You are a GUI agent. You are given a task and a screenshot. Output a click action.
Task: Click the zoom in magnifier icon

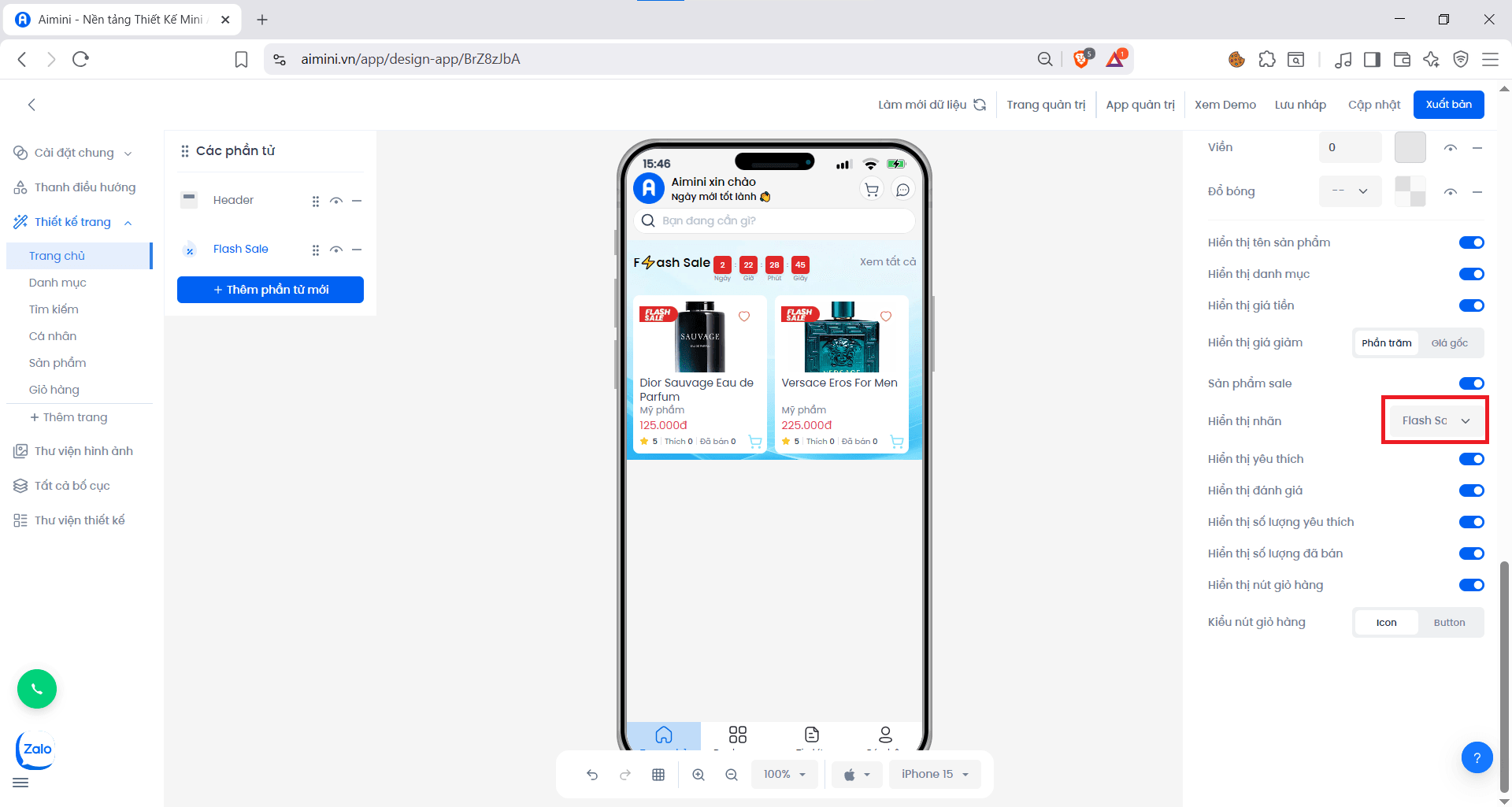pyautogui.click(x=699, y=775)
